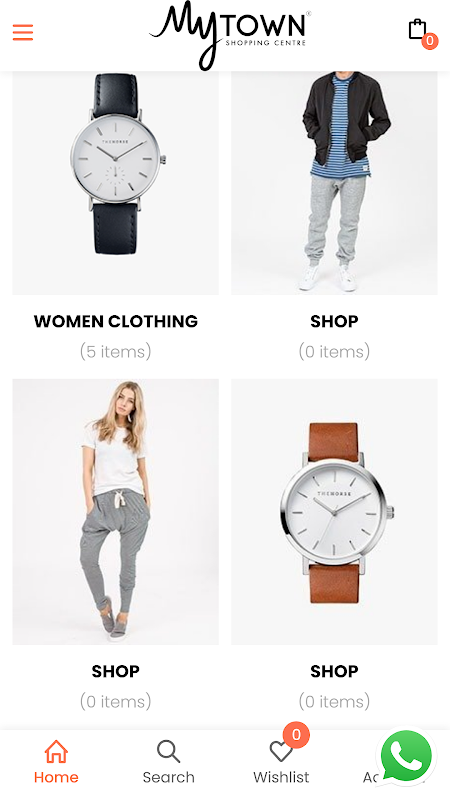Select the navy strap watch image

click(x=116, y=183)
